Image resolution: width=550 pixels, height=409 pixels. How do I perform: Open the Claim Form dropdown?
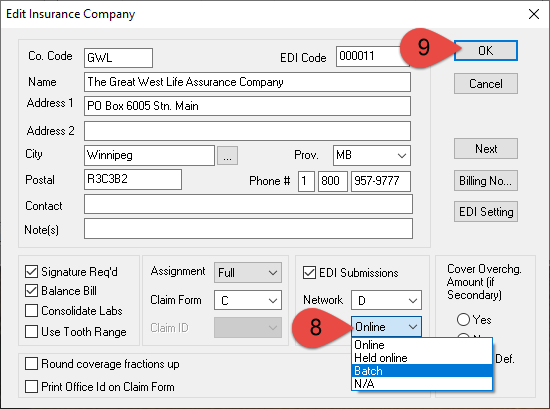click(x=248, y=300)
